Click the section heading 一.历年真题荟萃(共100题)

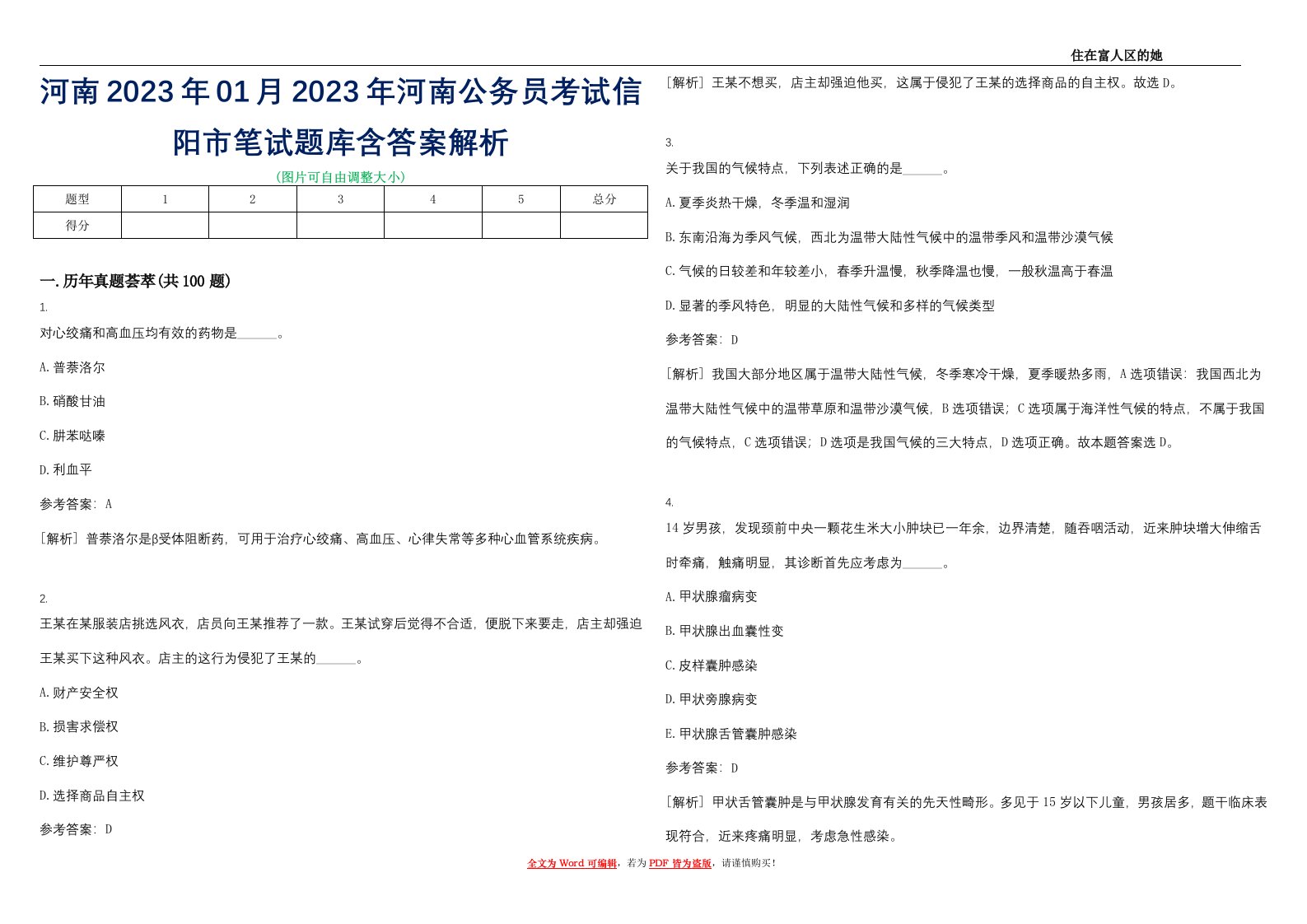click(x=135, y=282)
